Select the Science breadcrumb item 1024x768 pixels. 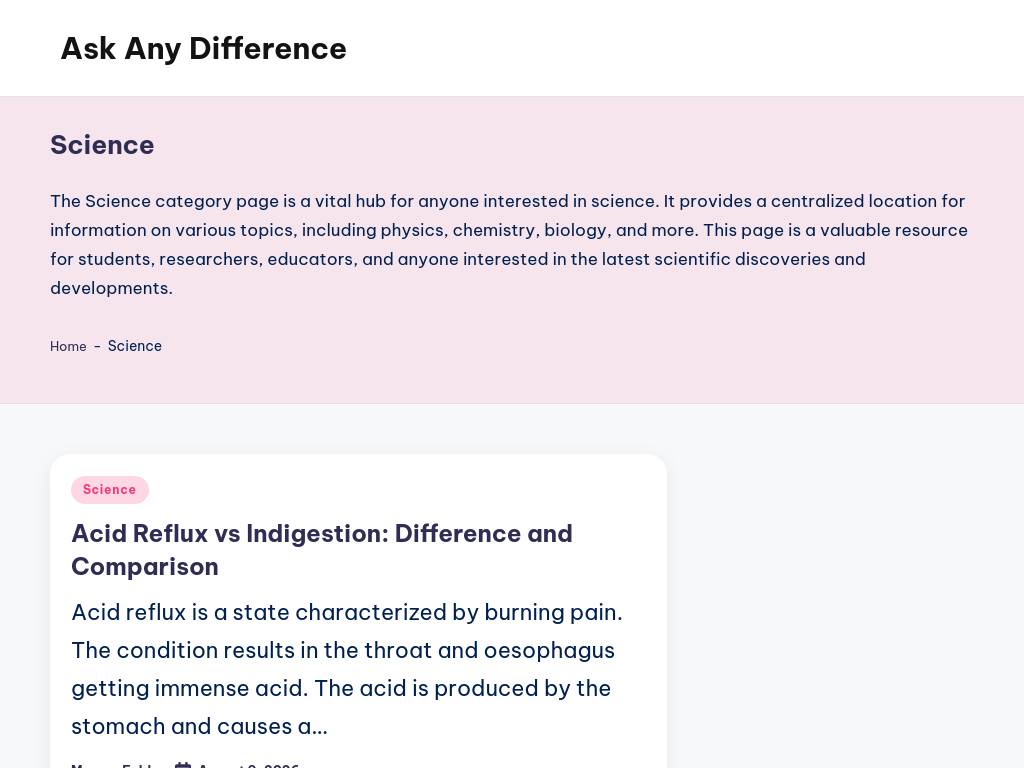[x=135, y=346]
